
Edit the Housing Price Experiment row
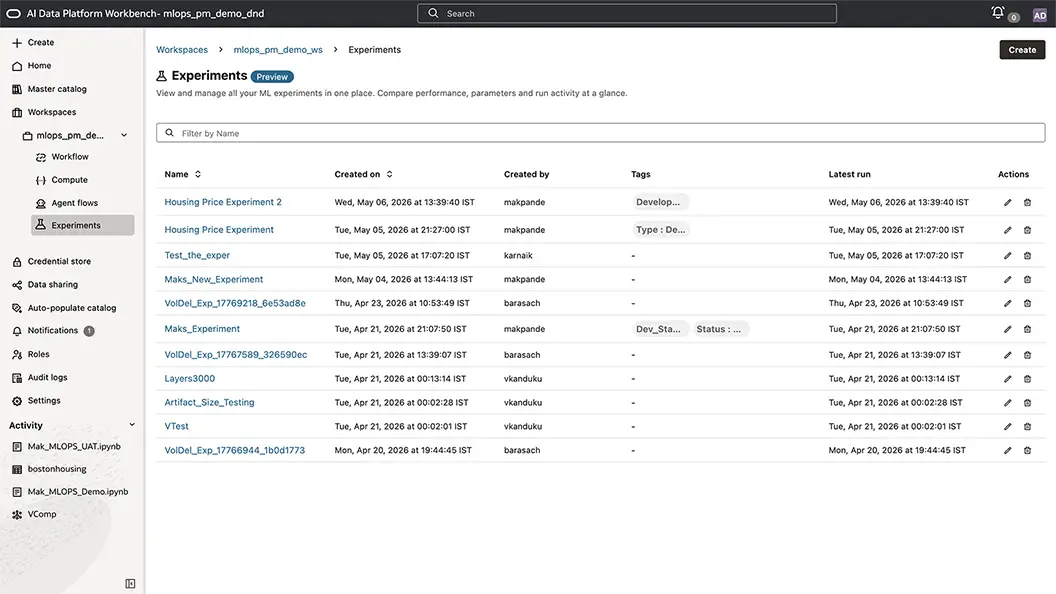click(x=1008, y=230)
